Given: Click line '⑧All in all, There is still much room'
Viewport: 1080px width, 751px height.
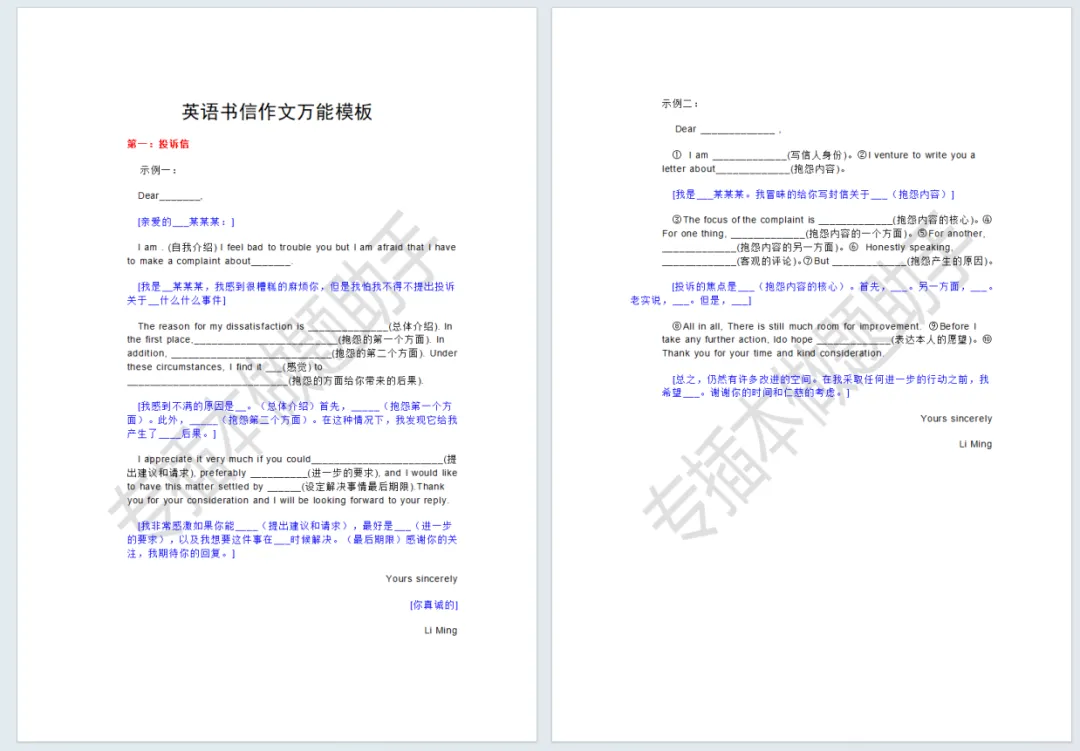Looking at the screenshot, I should tap(824, 327).
